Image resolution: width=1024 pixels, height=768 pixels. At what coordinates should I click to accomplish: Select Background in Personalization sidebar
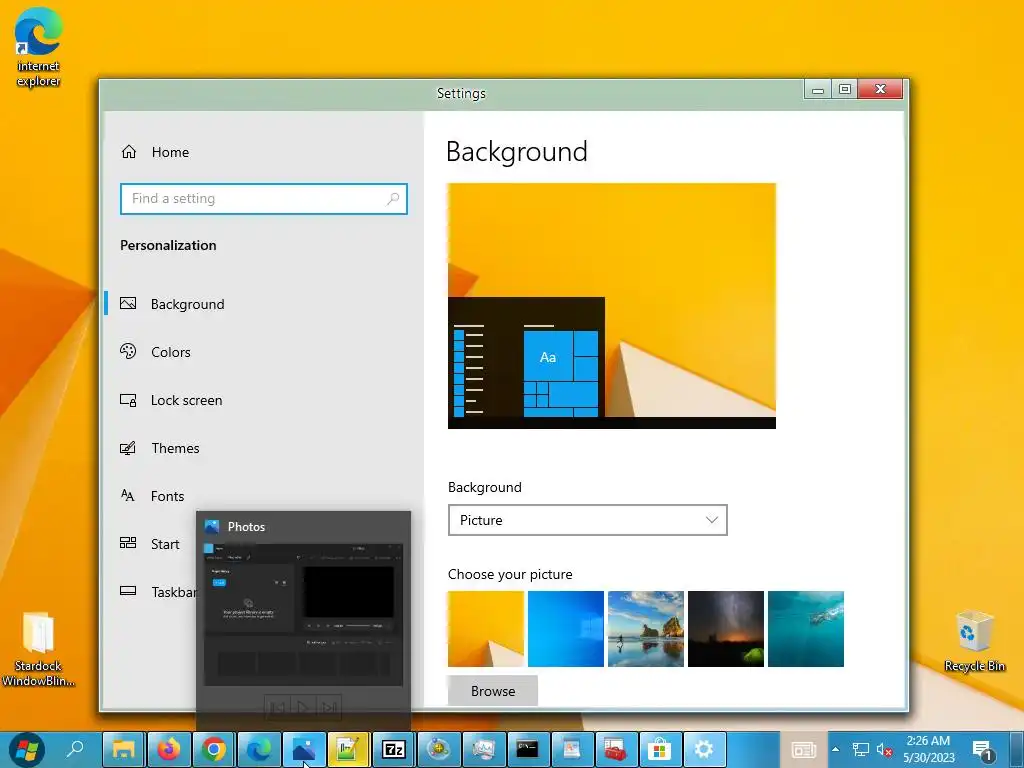172,304
